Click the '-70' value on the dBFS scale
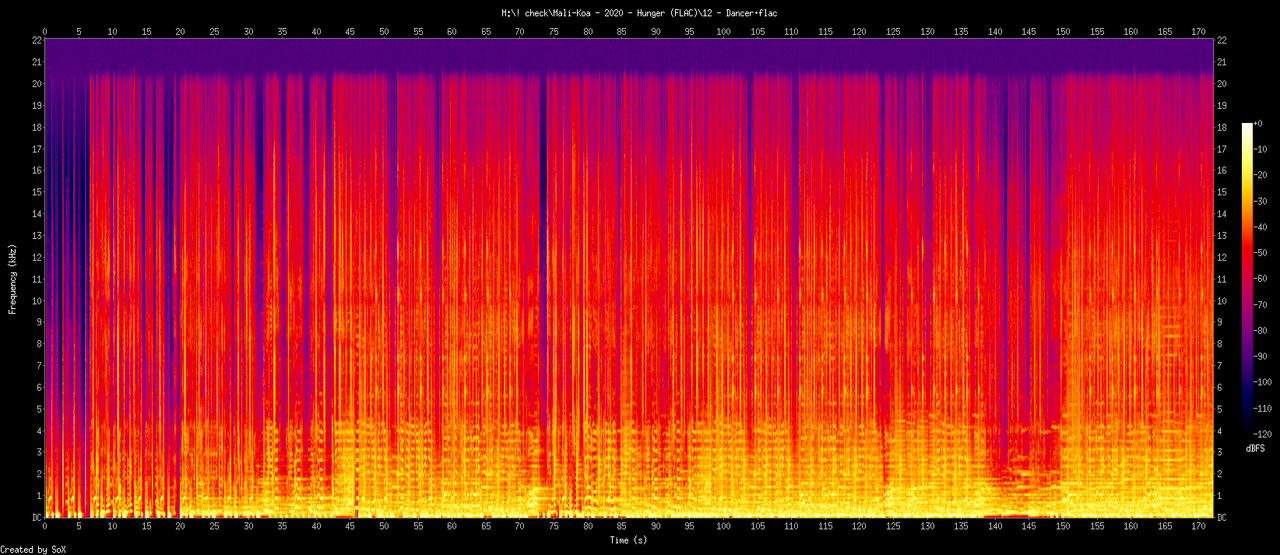This screenshot has height=555, width=1280. 1261,305
